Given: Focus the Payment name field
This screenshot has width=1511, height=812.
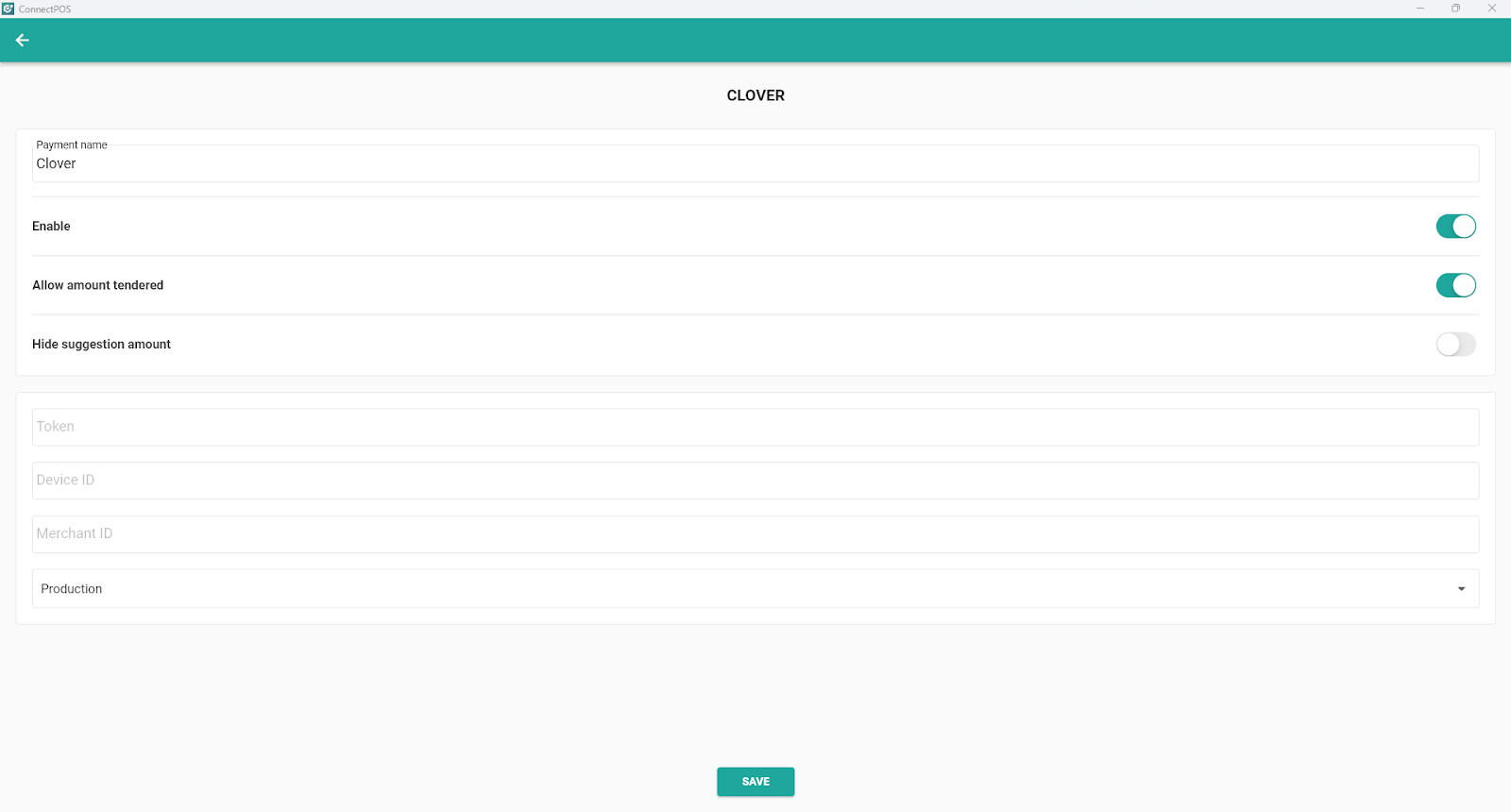Looking at the screenshot, I should [x=755, y=163].
